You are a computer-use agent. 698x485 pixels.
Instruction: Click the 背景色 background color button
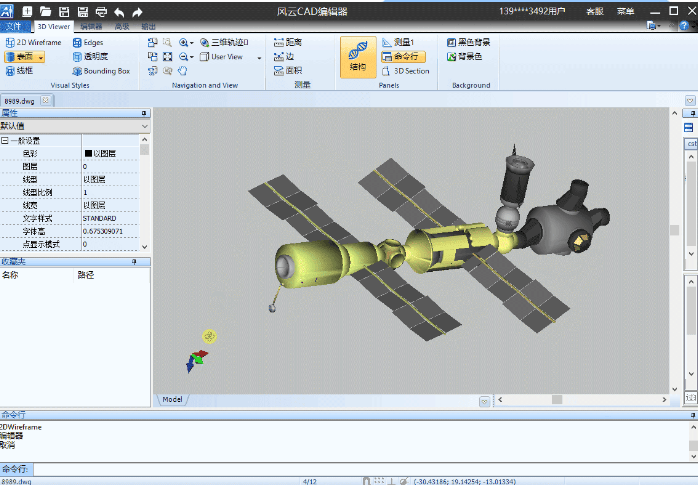(468, 57)
